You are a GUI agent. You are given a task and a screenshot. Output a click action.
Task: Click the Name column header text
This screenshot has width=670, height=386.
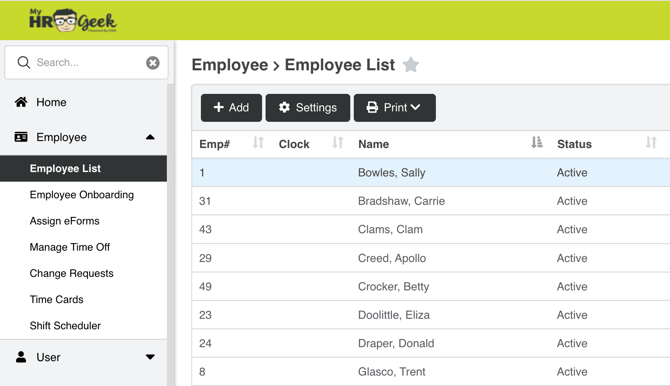point(373,144)
